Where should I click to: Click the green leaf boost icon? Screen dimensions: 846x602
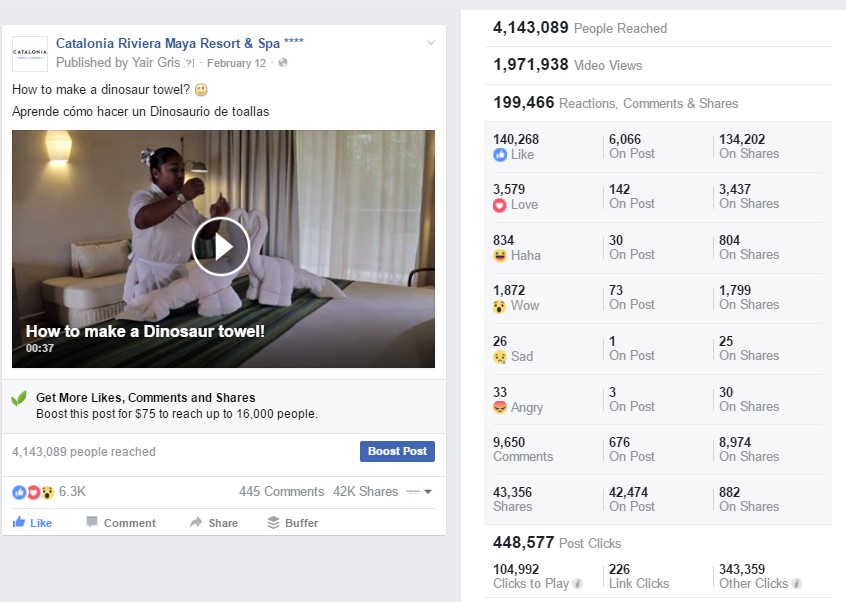[x=19, y=399]
